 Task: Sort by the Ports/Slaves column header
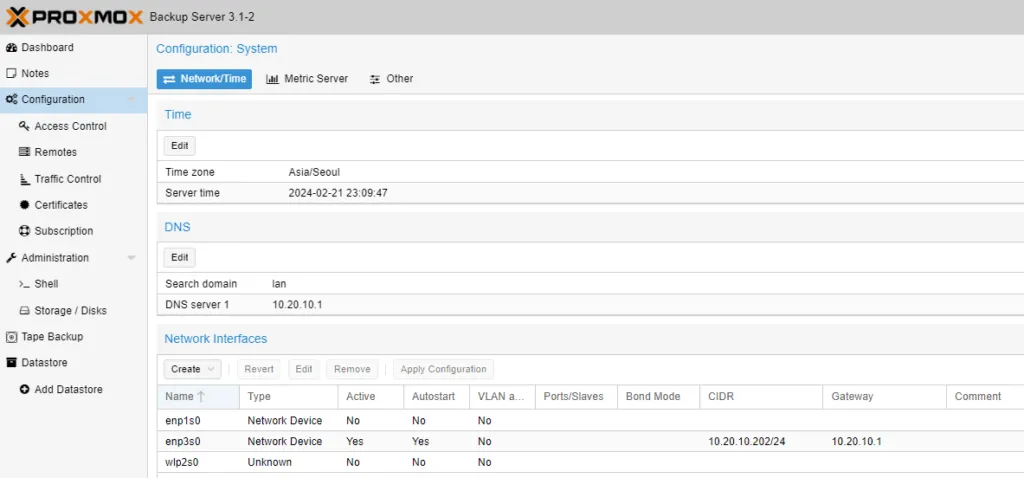click(577, 396)
